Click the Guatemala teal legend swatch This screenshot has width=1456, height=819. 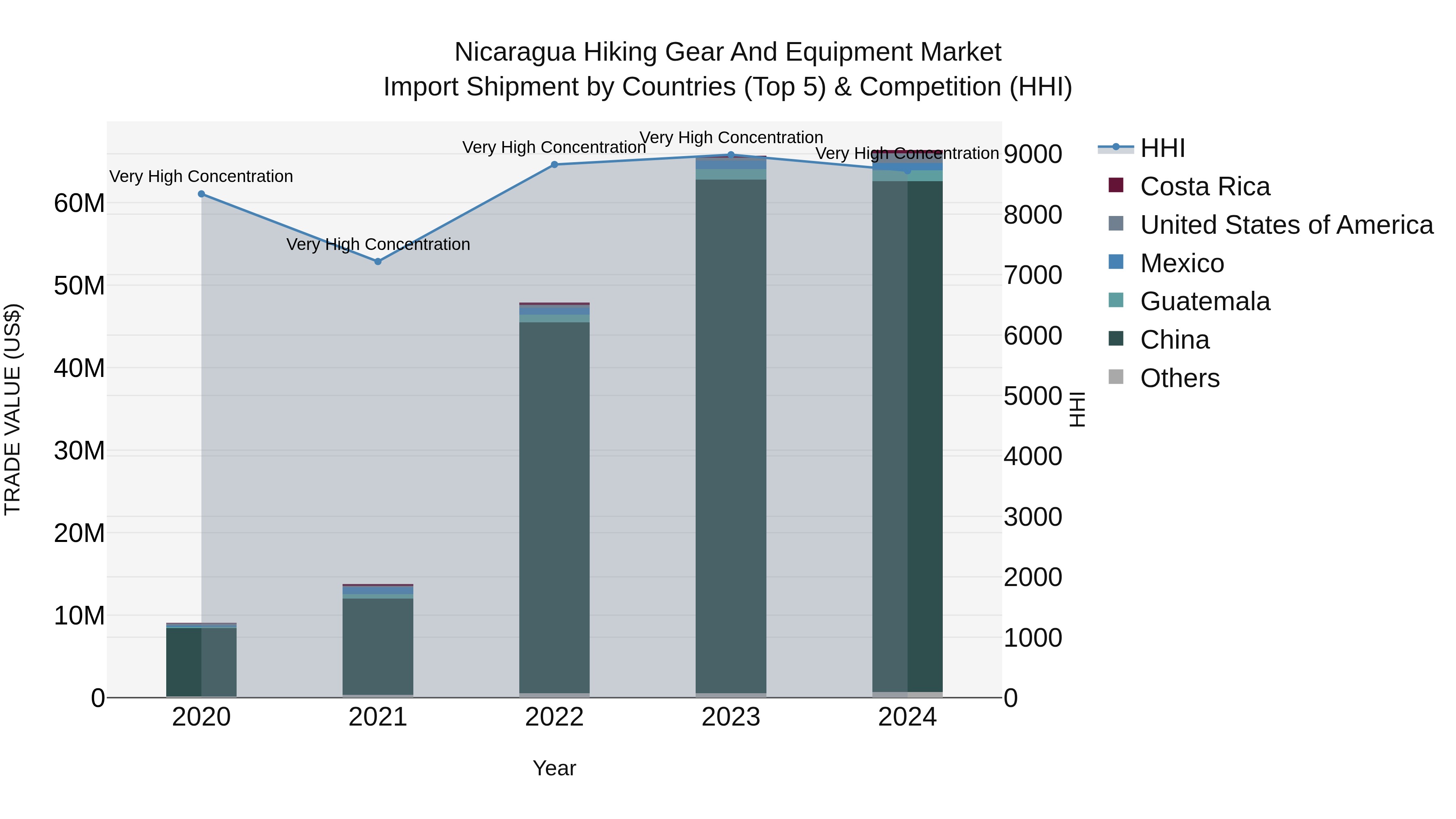coord(1116,300)
